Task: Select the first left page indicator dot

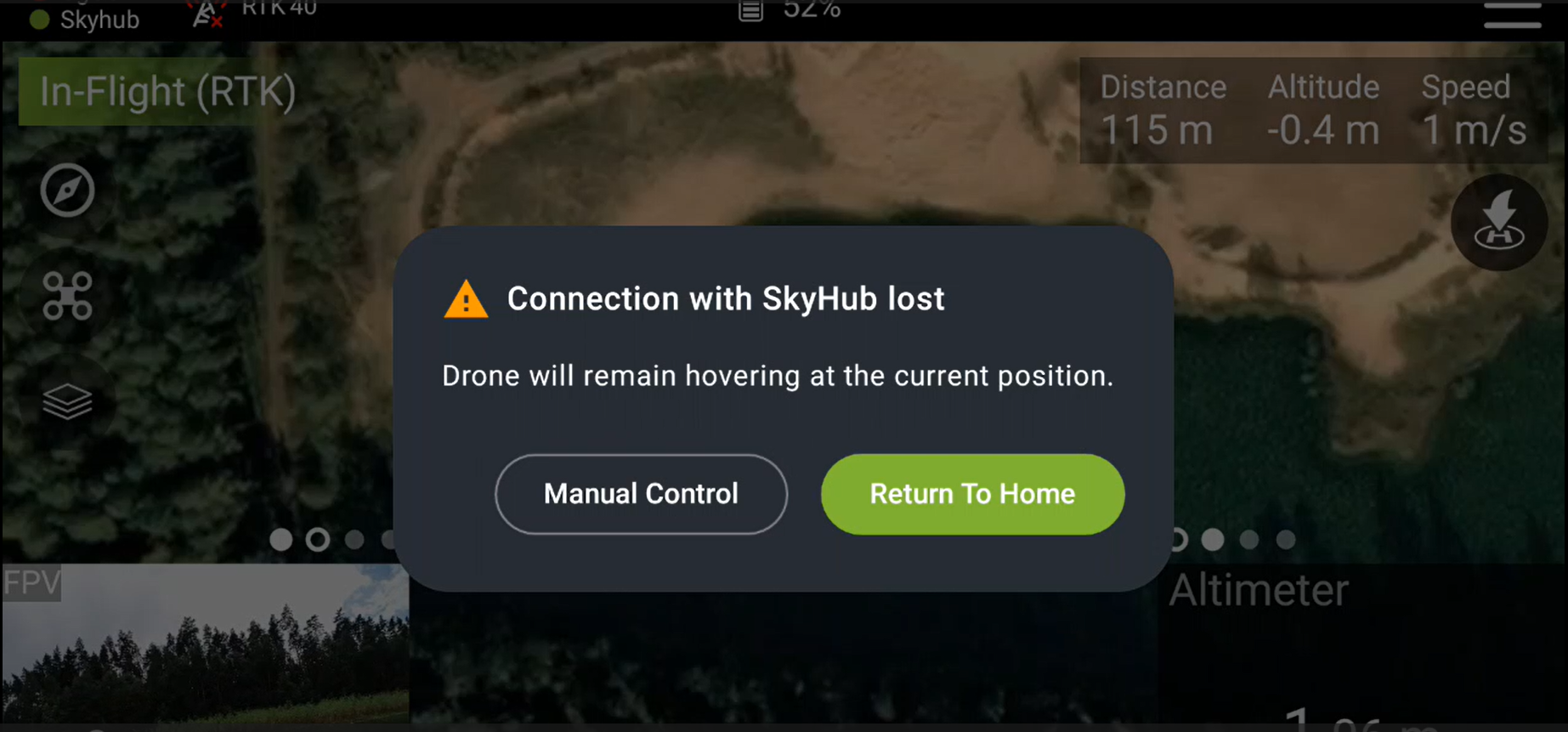Action: point(280,539)
